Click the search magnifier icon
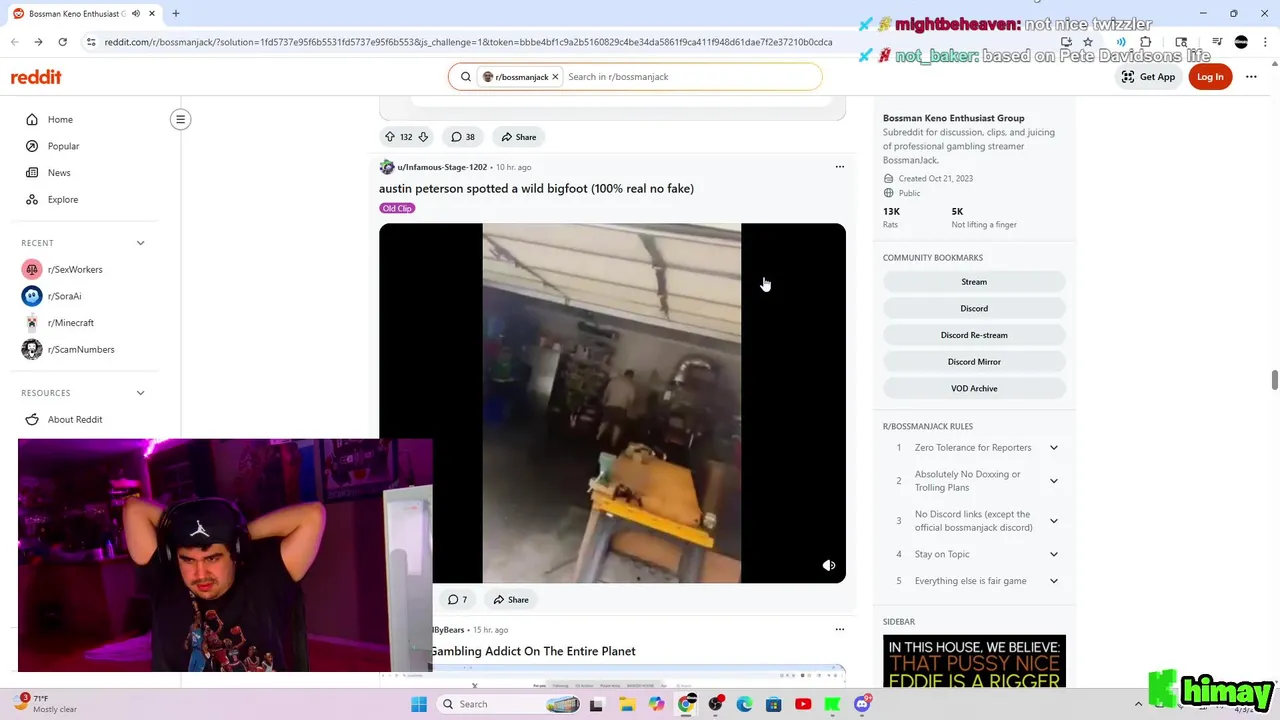1280x720 pixels. coord(466,77)
